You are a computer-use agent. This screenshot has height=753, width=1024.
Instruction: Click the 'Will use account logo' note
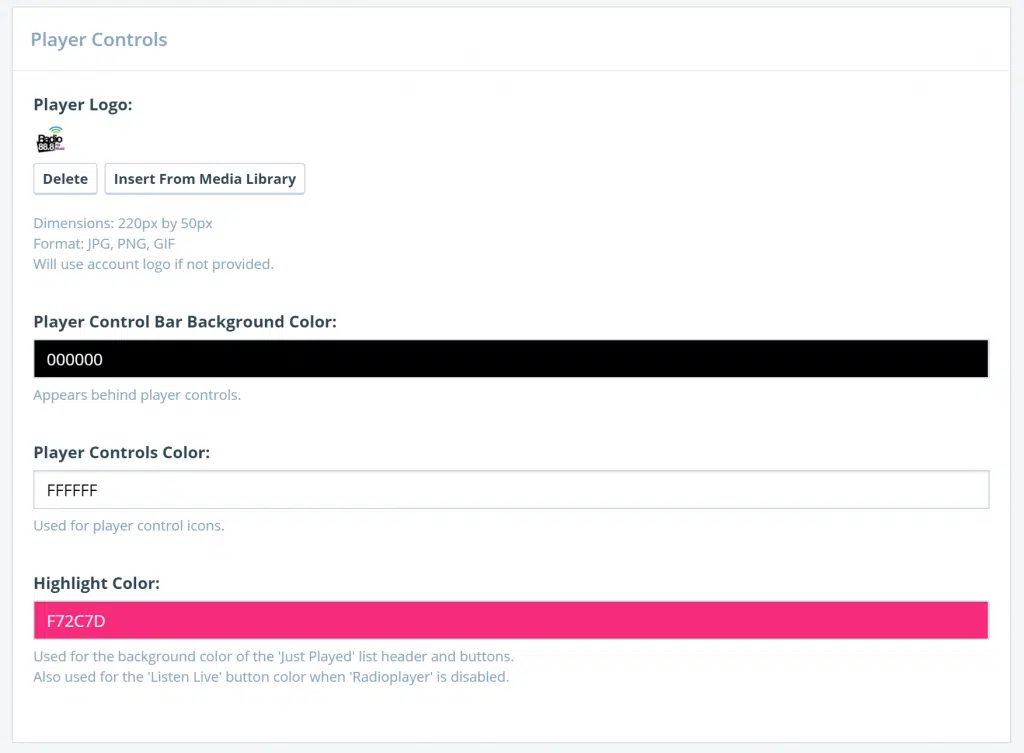tap(153, 264)
